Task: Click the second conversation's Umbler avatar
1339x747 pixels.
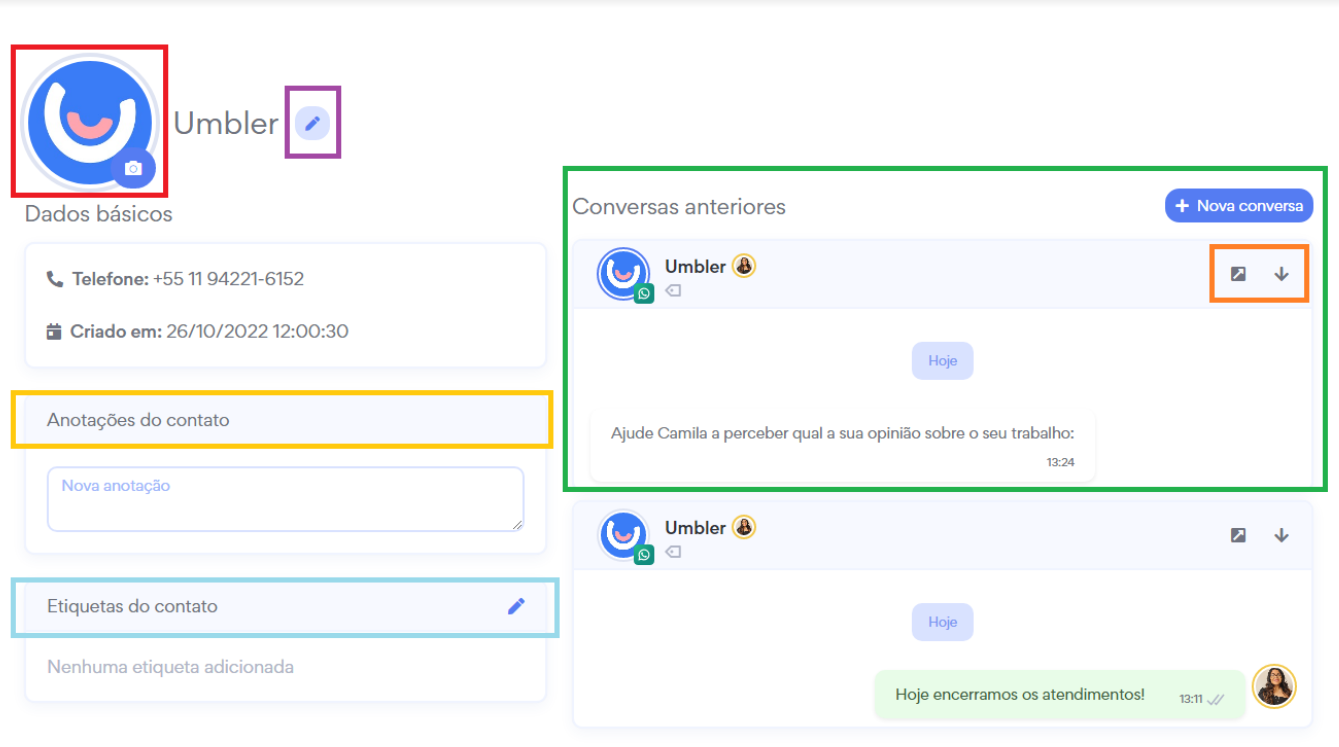Action: coord(624,534)
